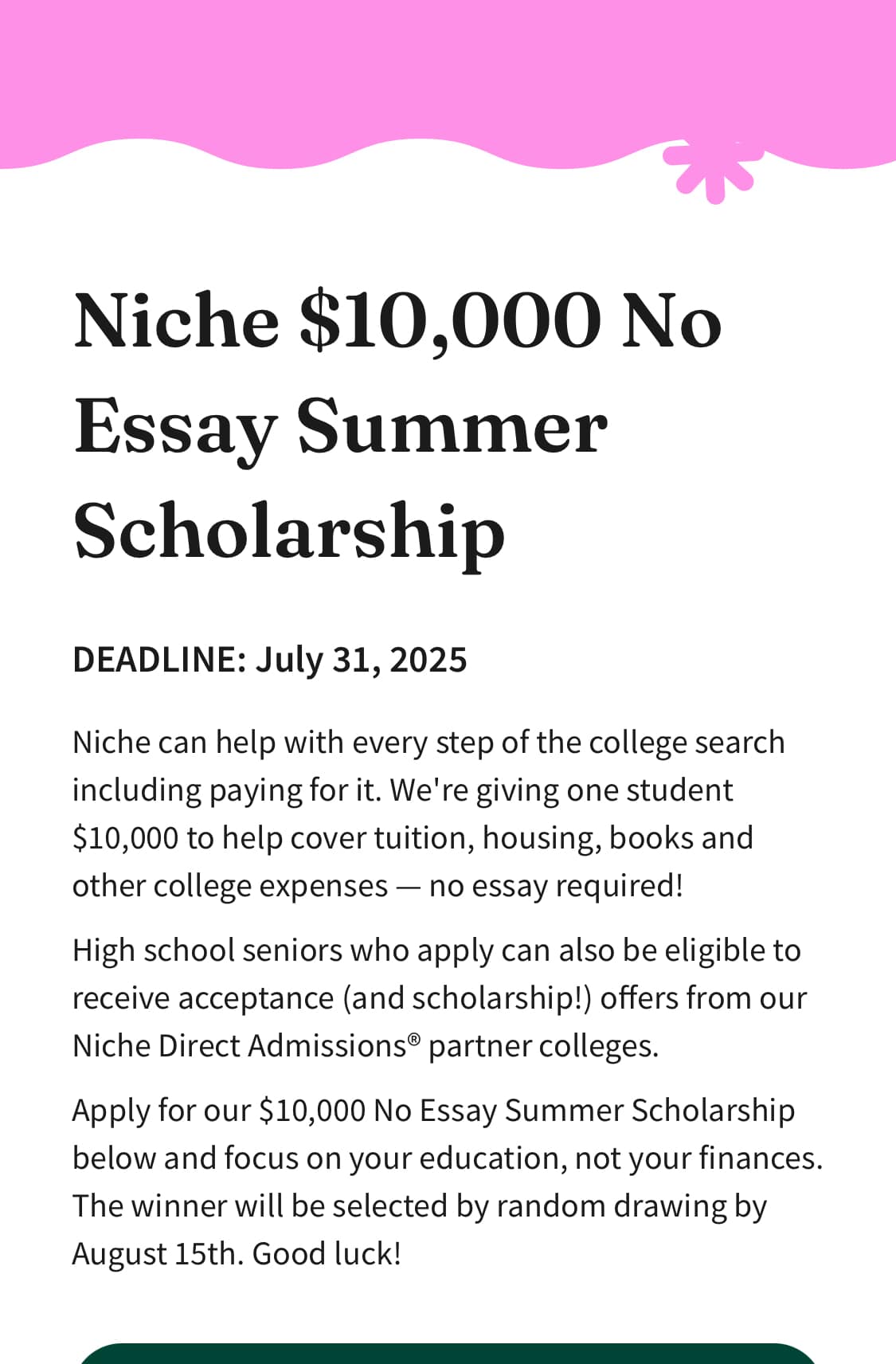Tap the $10,000 to help cover tuition line
The height and width of the screenshot is (1364, 896).
[x=413, y=838]
